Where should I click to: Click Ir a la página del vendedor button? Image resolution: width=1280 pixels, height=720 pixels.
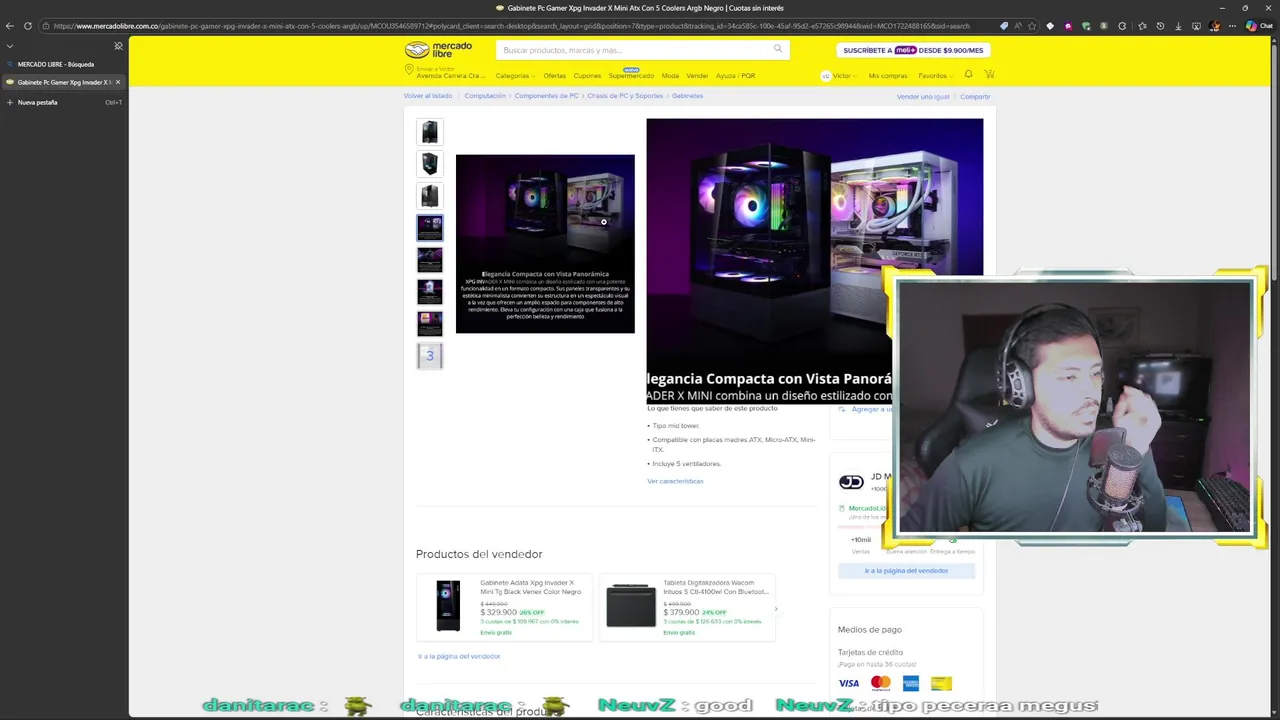click(906, 570)
